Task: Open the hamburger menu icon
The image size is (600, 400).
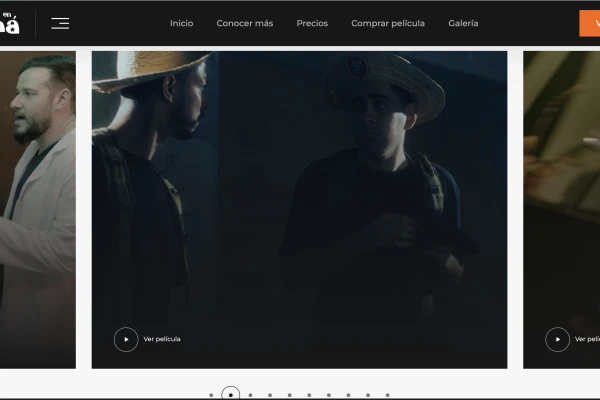Action: [x=60, y=23]
